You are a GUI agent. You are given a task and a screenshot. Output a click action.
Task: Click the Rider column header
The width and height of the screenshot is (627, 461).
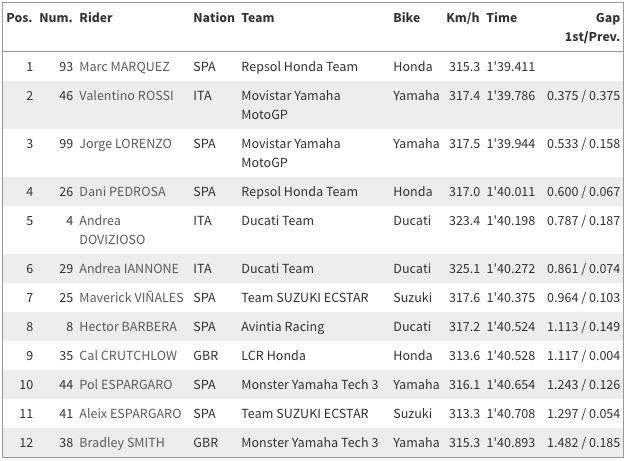pos(96,18)
